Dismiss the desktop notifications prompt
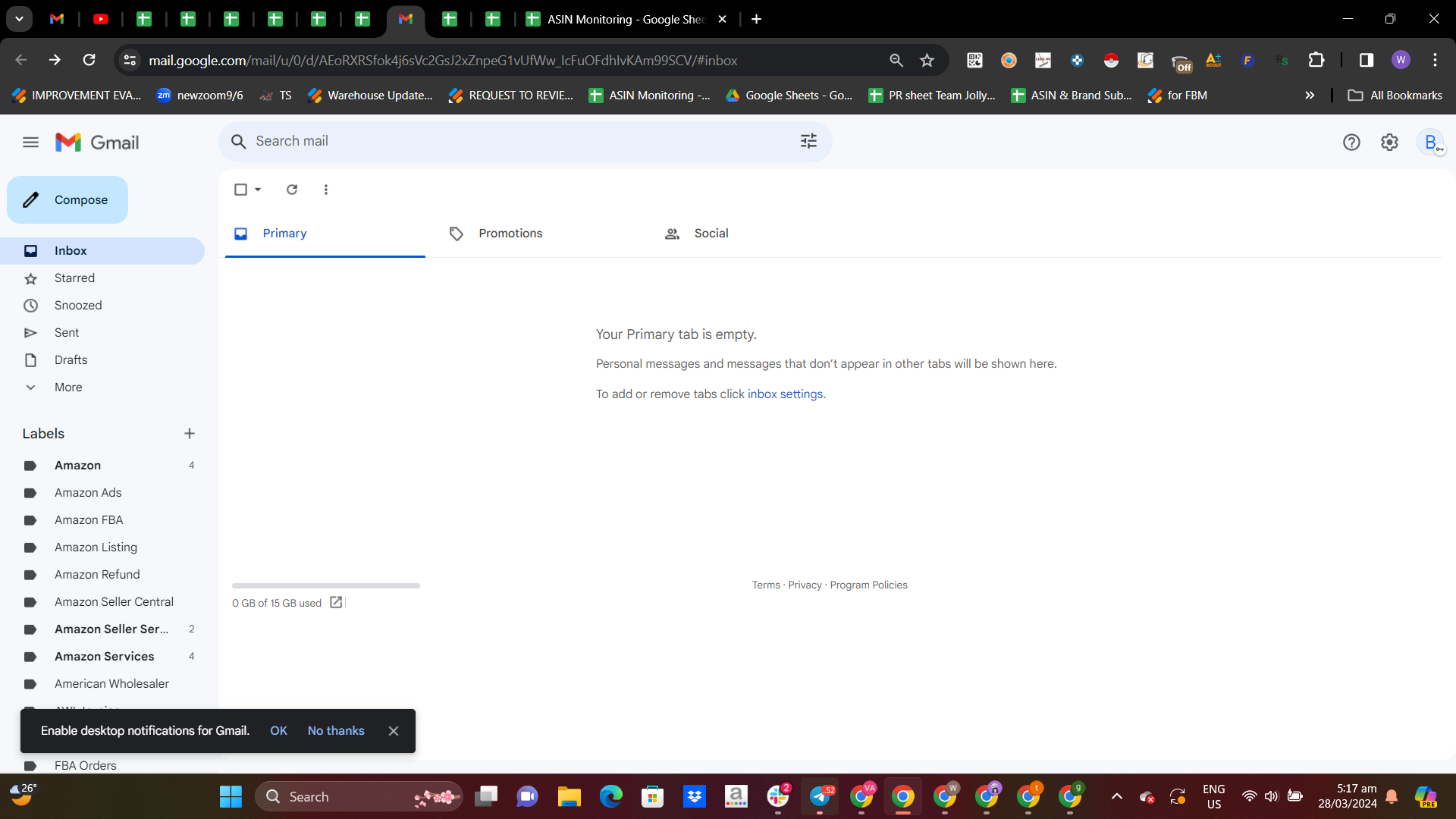Viewport: 1456px width, 819px height. [x=394, y=731]
